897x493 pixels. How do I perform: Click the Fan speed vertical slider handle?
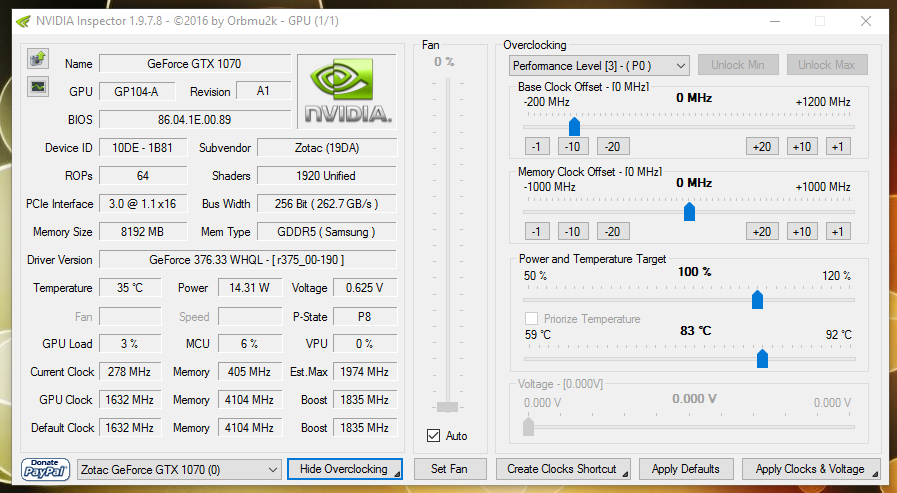tap(447, 407)
